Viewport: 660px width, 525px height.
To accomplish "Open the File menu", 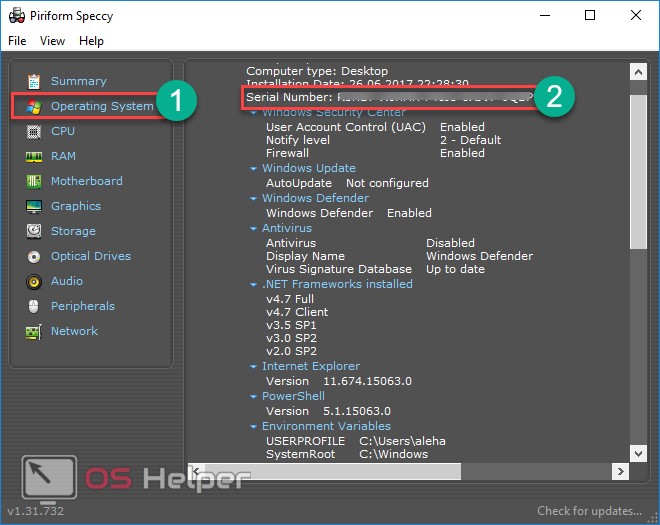I will click(x=17, y=41).
